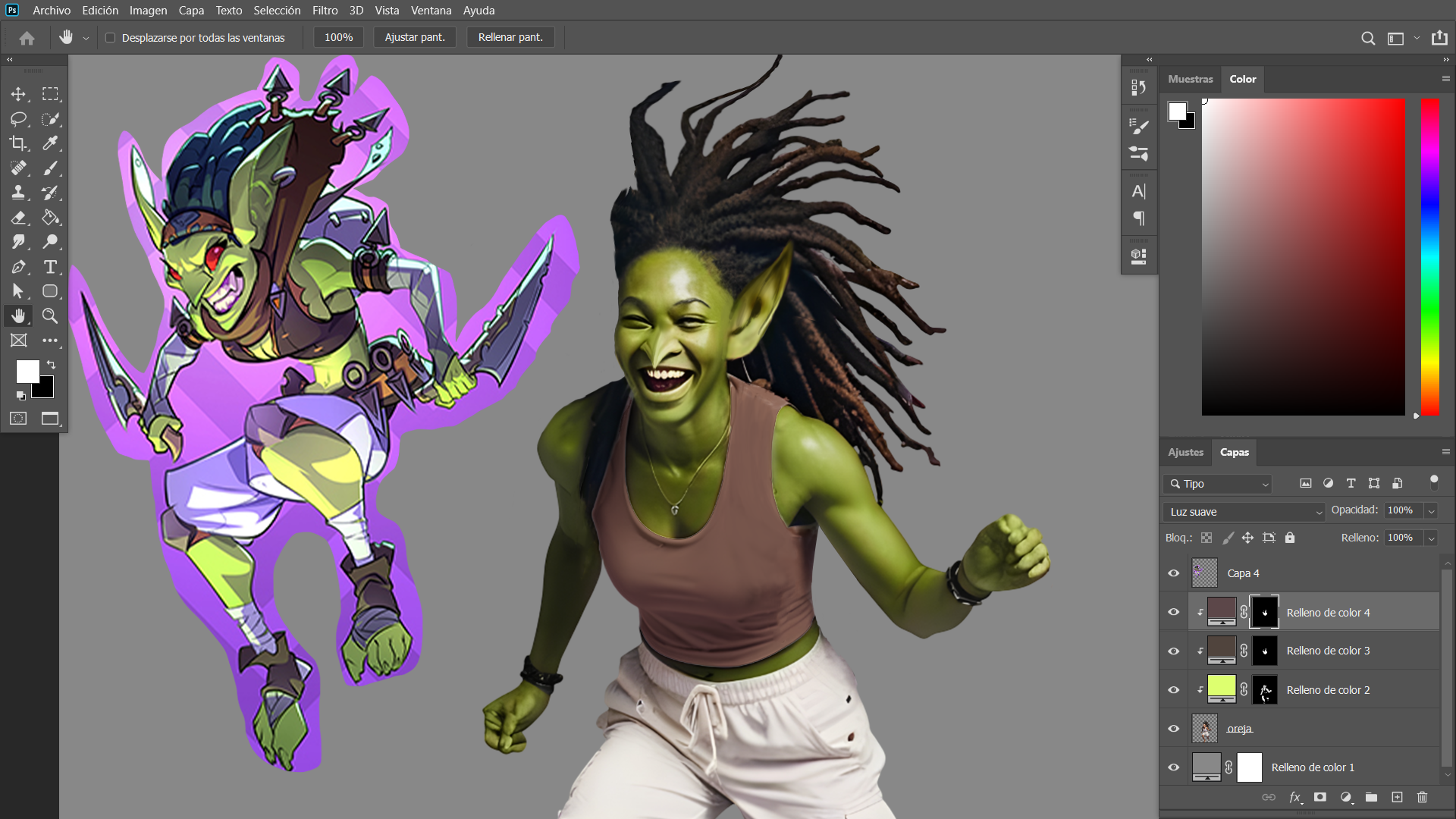1456x819 pixels.
Task: Hide the Relleno de color 4 layer
Action: coord(1173,612)
